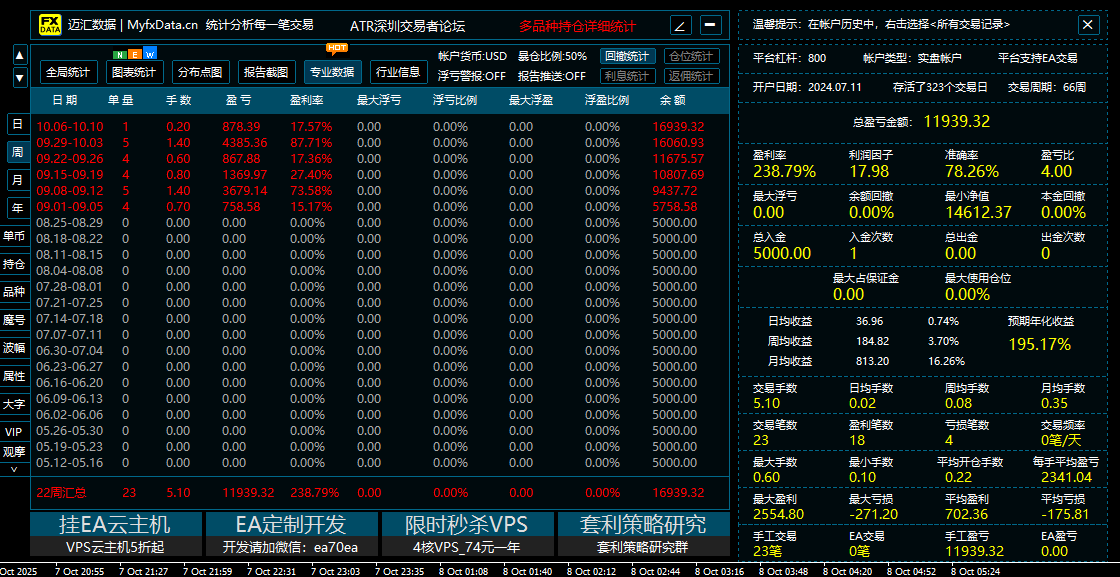The width and height of the screenshot is (1120, 577).
Task: Select 回撤统计 drawdown statistics
Action: click(x=627, y=56)
